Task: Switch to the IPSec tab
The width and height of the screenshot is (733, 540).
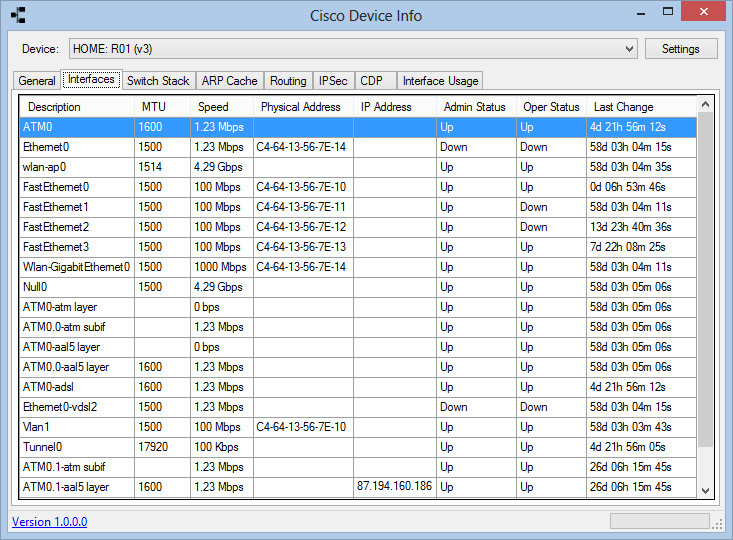Action: coord(333,80)
